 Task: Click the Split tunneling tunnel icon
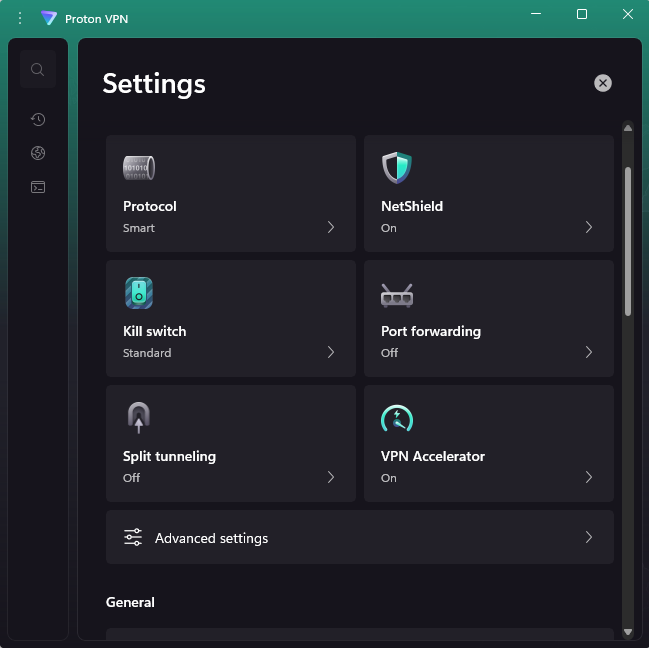139,417
